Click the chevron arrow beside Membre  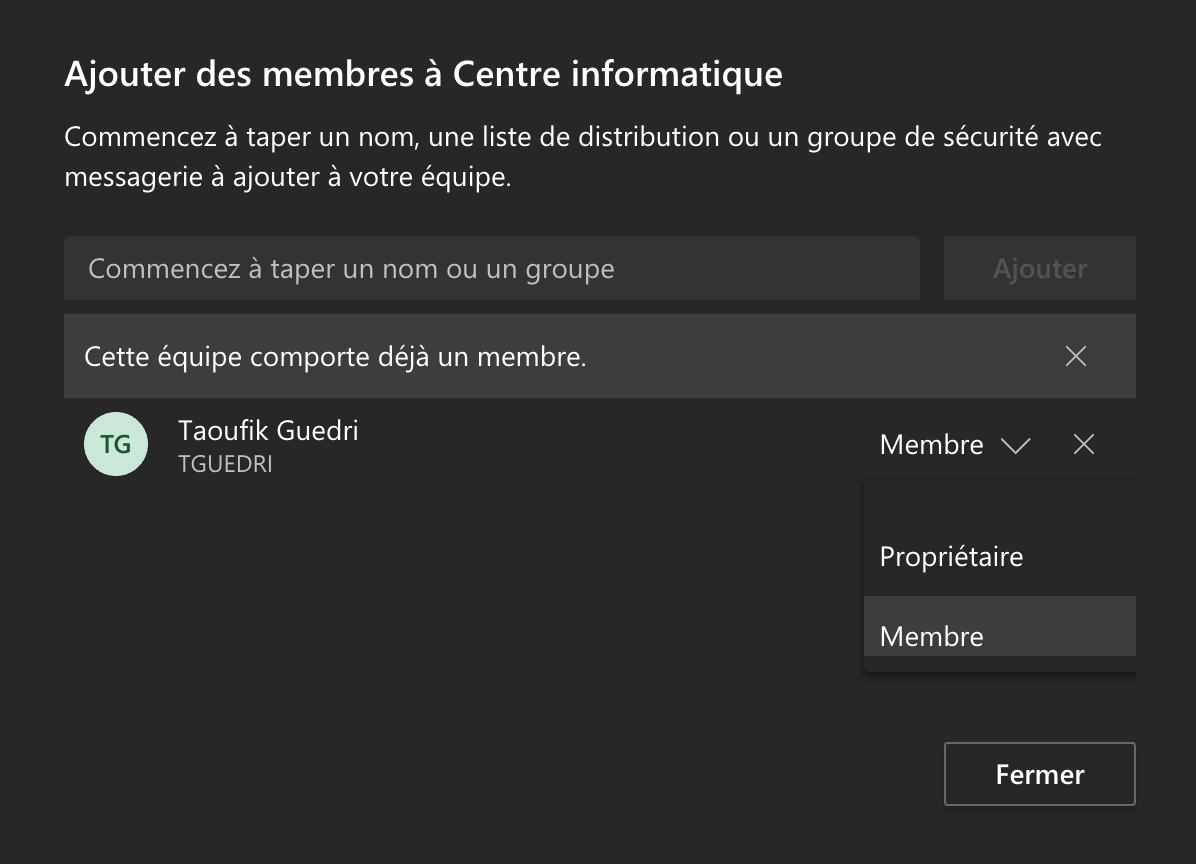[x=1015, y=446]
